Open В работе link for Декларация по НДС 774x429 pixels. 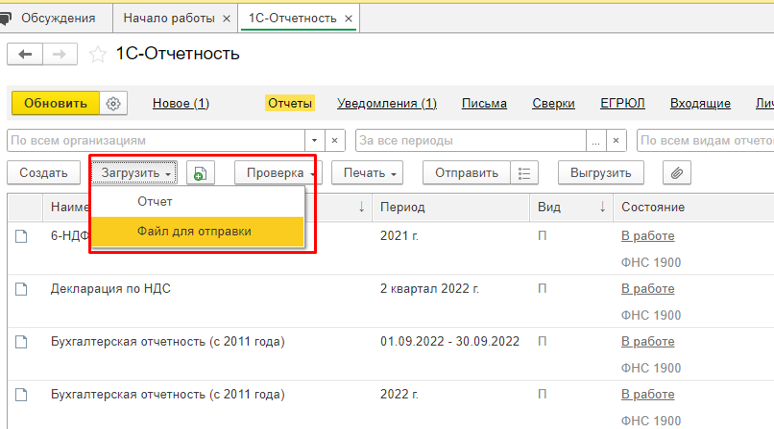(x=648, y=289)
